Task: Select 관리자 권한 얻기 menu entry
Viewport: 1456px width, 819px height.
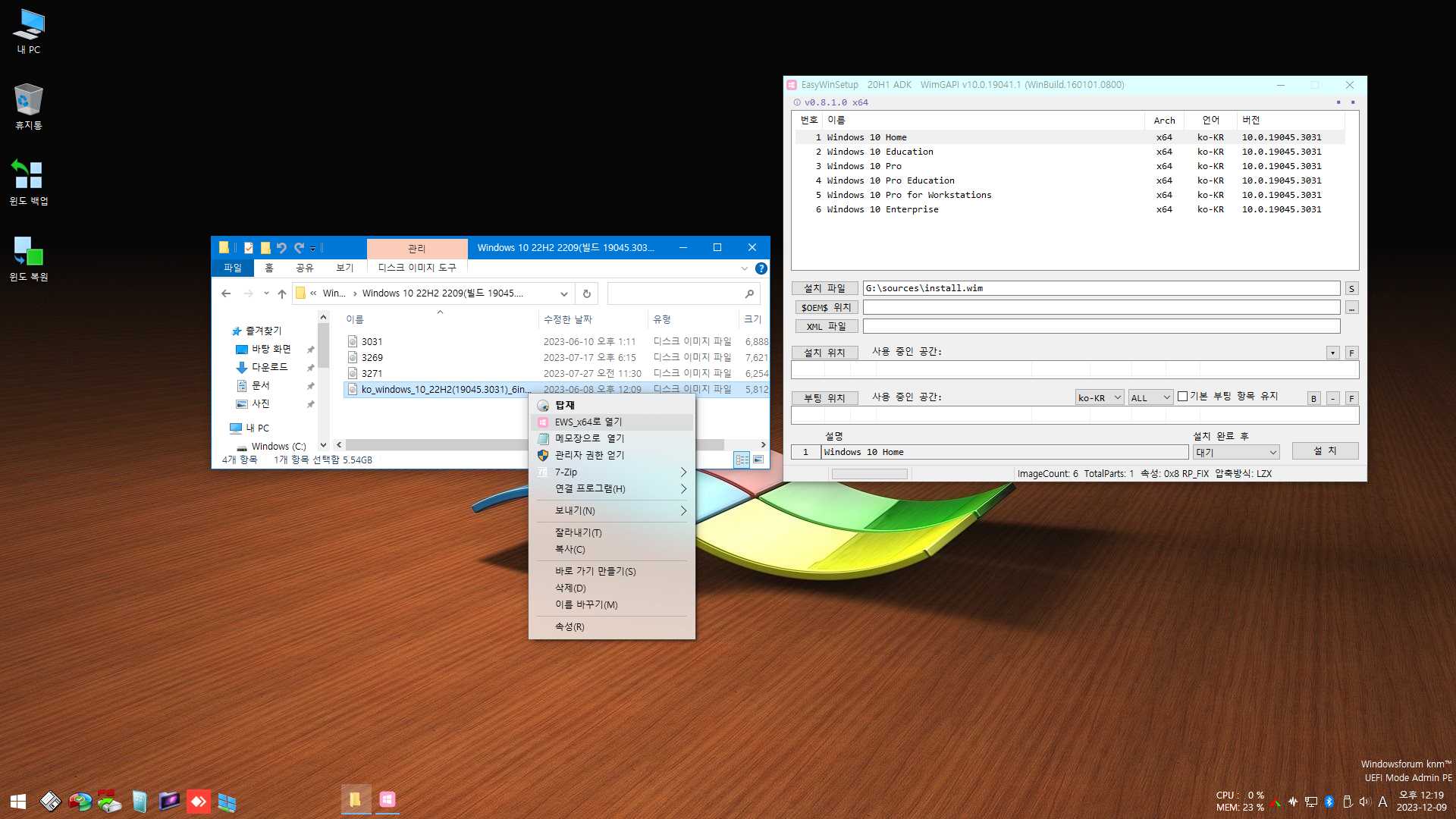Action: [612, 455]
